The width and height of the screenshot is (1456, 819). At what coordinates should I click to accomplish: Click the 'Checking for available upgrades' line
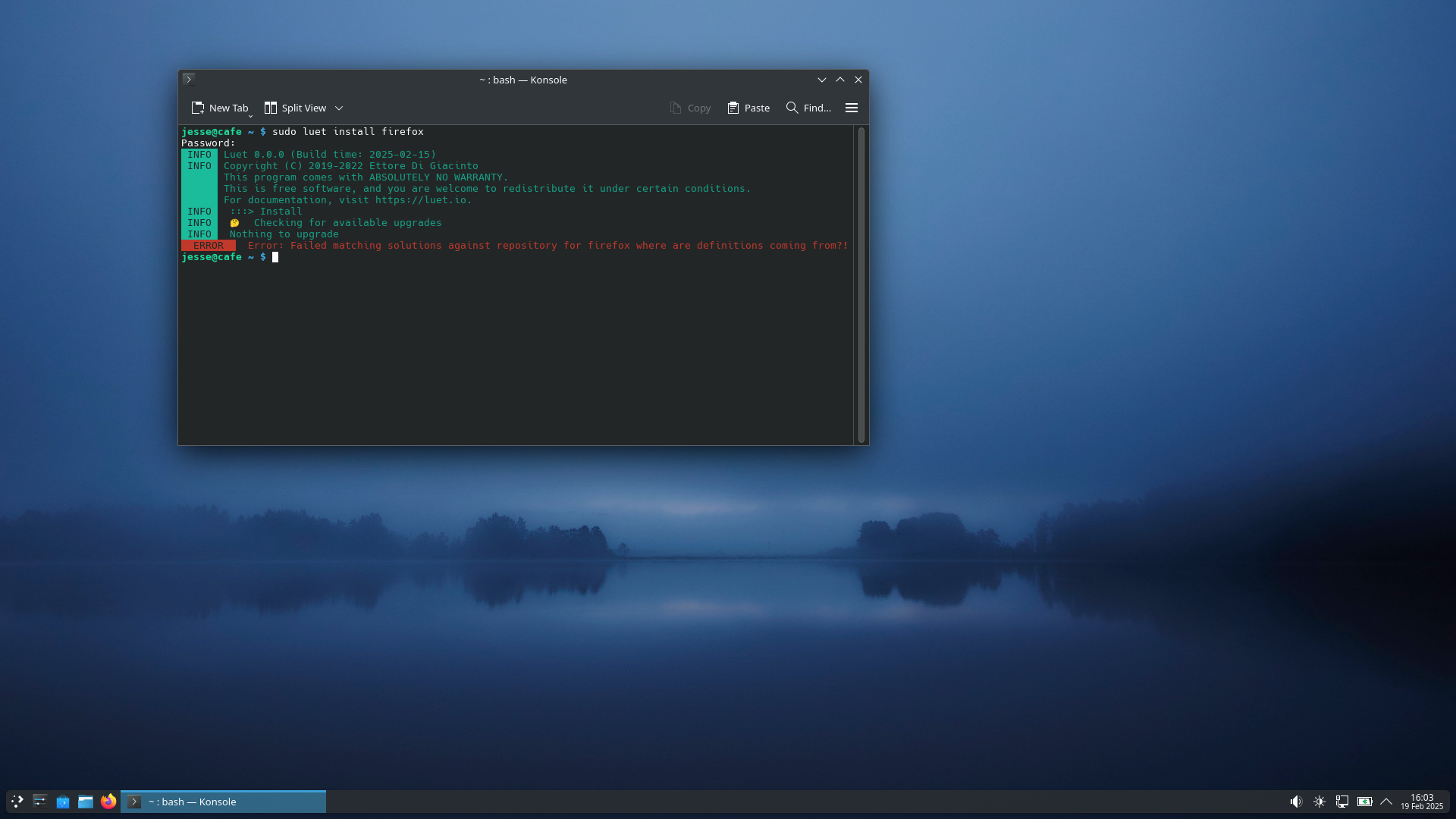click(347, 223)
